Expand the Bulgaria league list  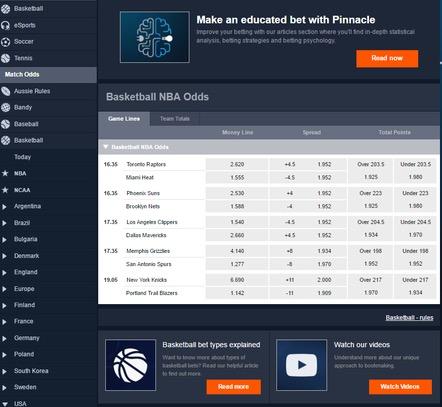(4, 240)
